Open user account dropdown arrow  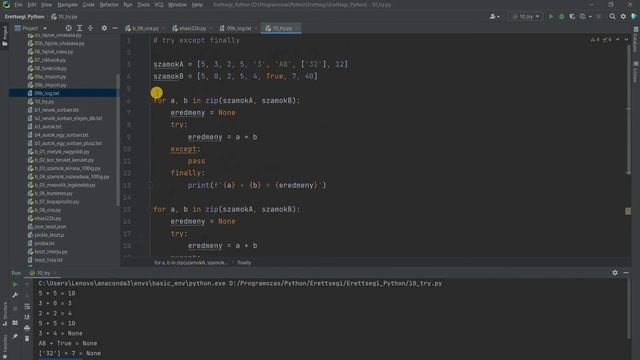point(498,17)
